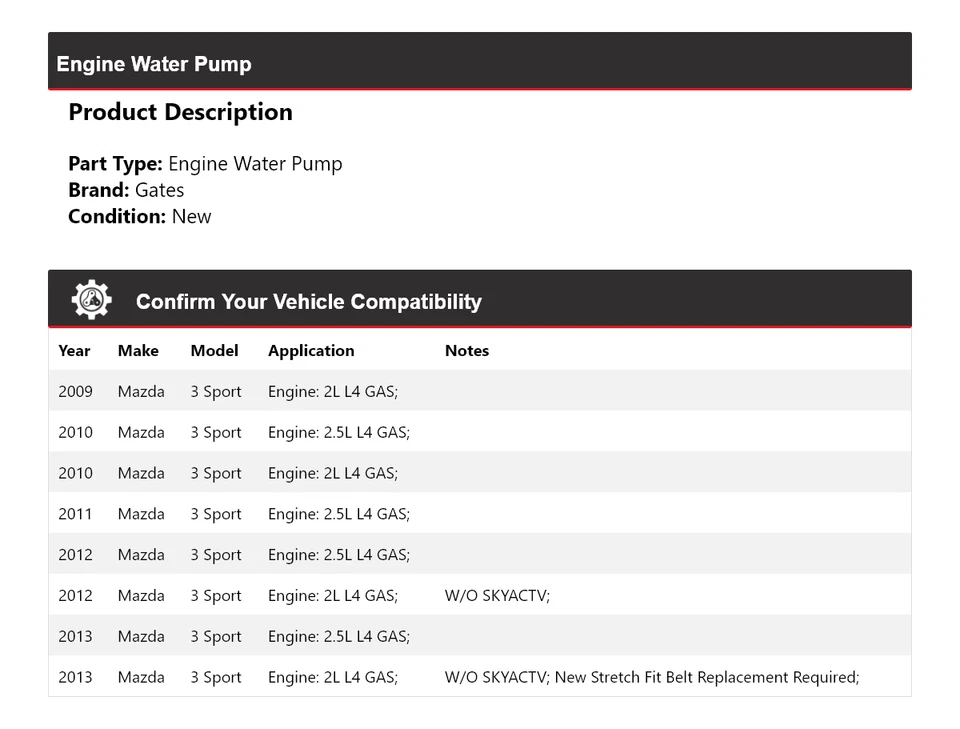Click Mazda in the 2011 row
The width and height of the screenshot is (960, 729).
[141, 514]
